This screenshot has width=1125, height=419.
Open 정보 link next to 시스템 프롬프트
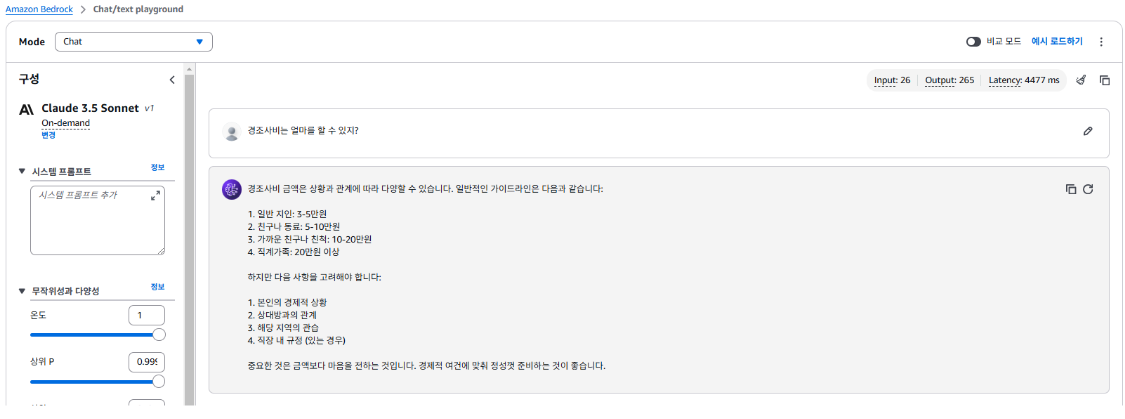click(x=157, y=167)
